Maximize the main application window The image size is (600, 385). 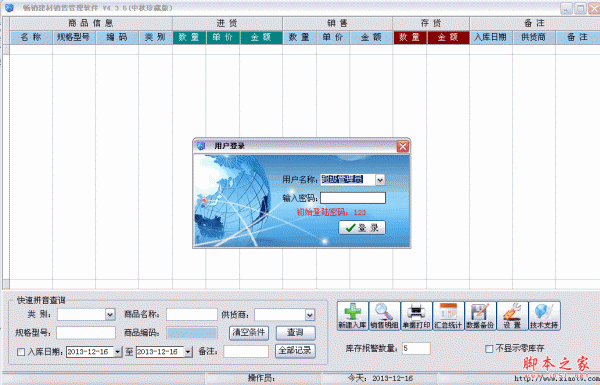580,8
